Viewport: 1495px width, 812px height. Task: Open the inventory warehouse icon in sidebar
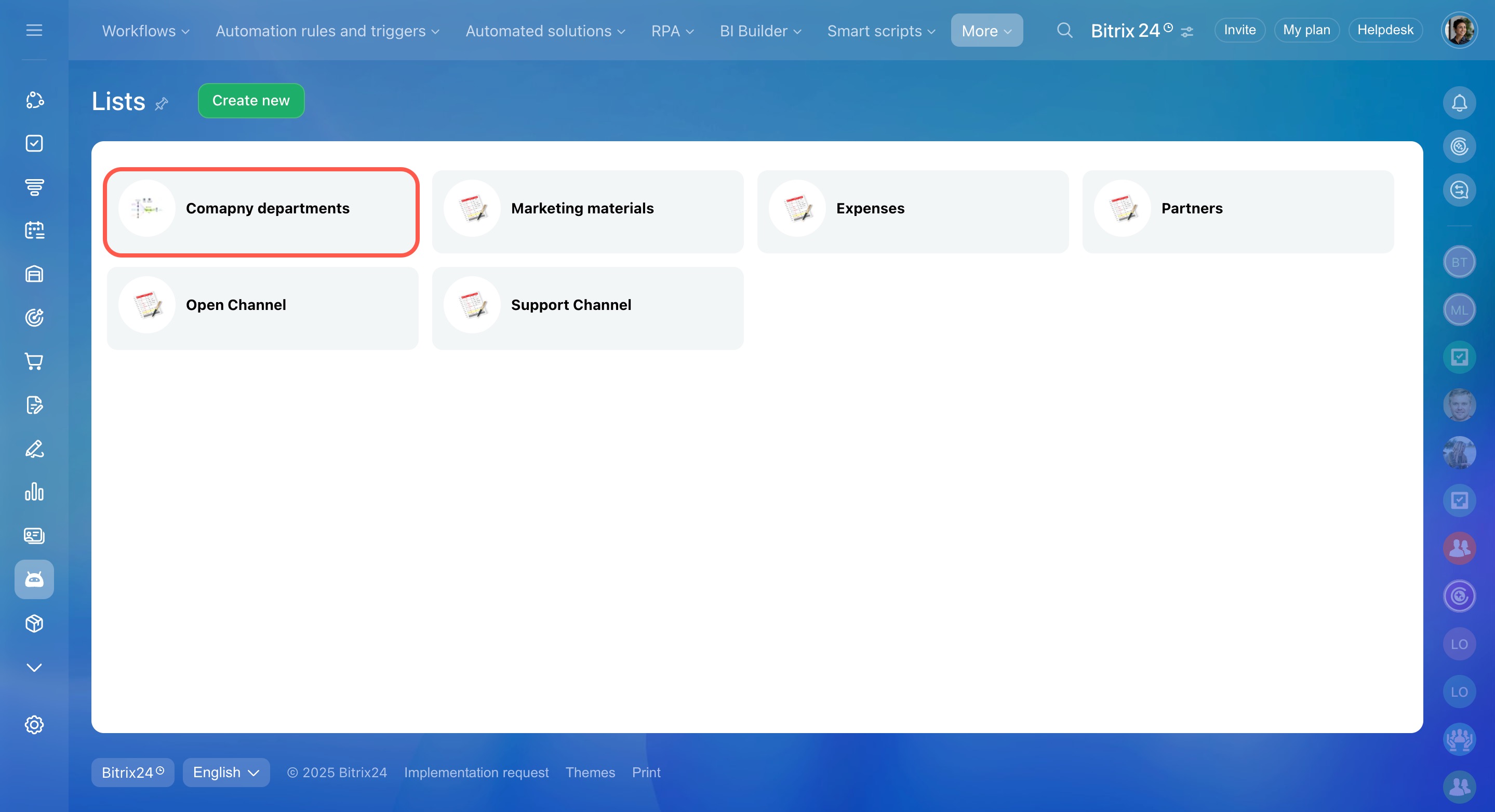34,274
